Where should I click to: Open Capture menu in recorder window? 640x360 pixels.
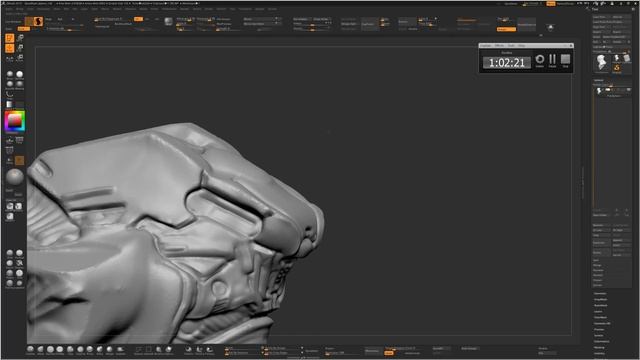[x=486, y=45]
